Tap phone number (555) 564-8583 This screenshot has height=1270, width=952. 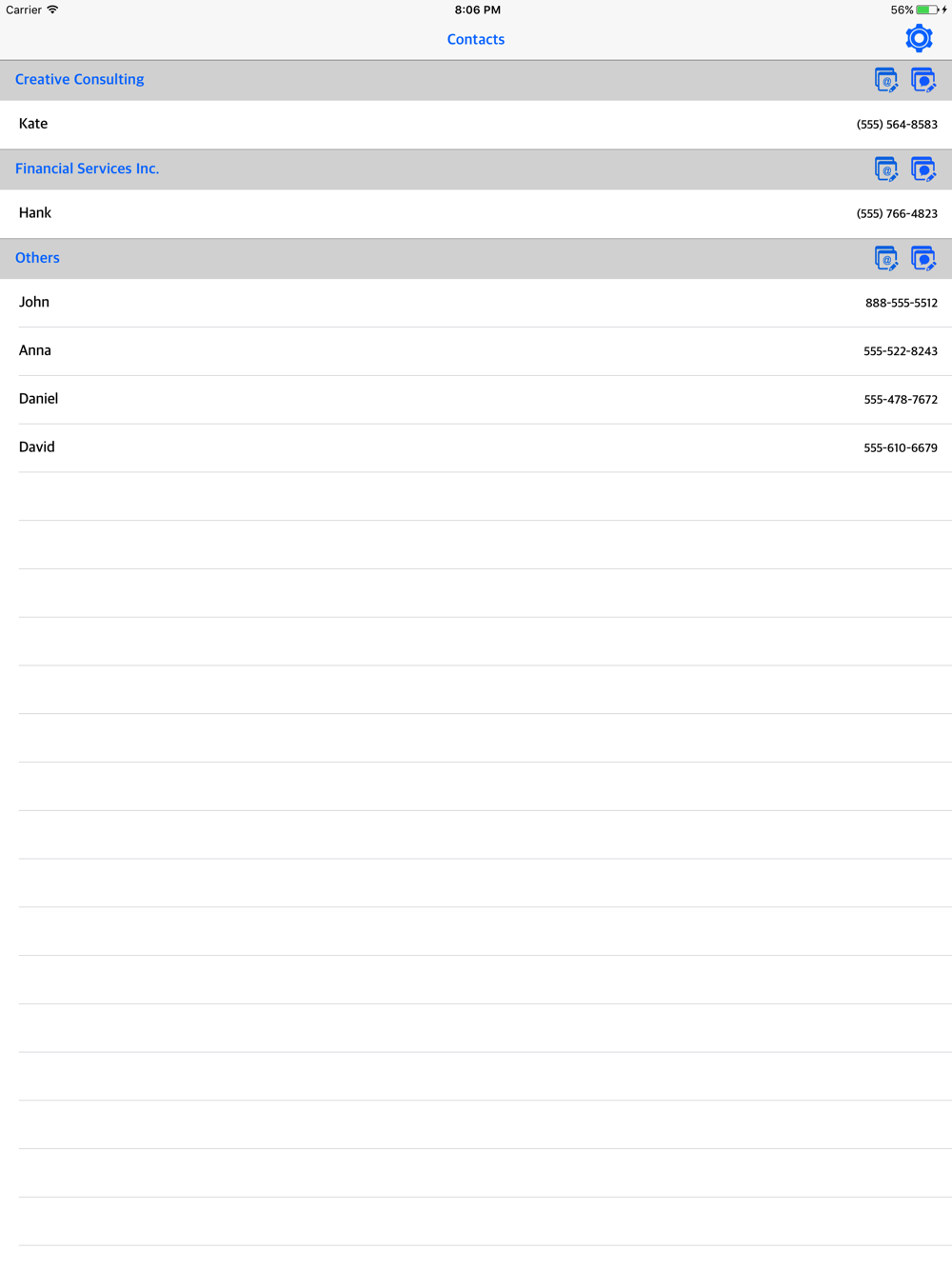[897, 125]
